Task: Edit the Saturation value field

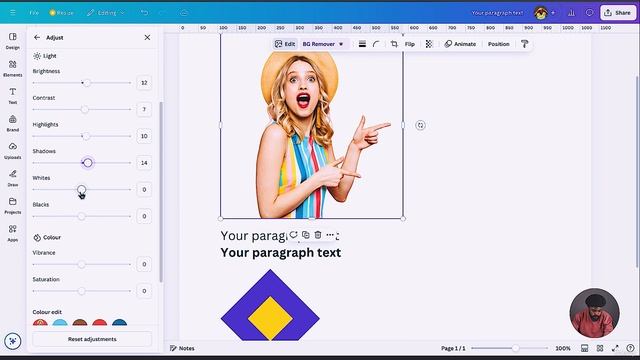Action: [144, 291]
